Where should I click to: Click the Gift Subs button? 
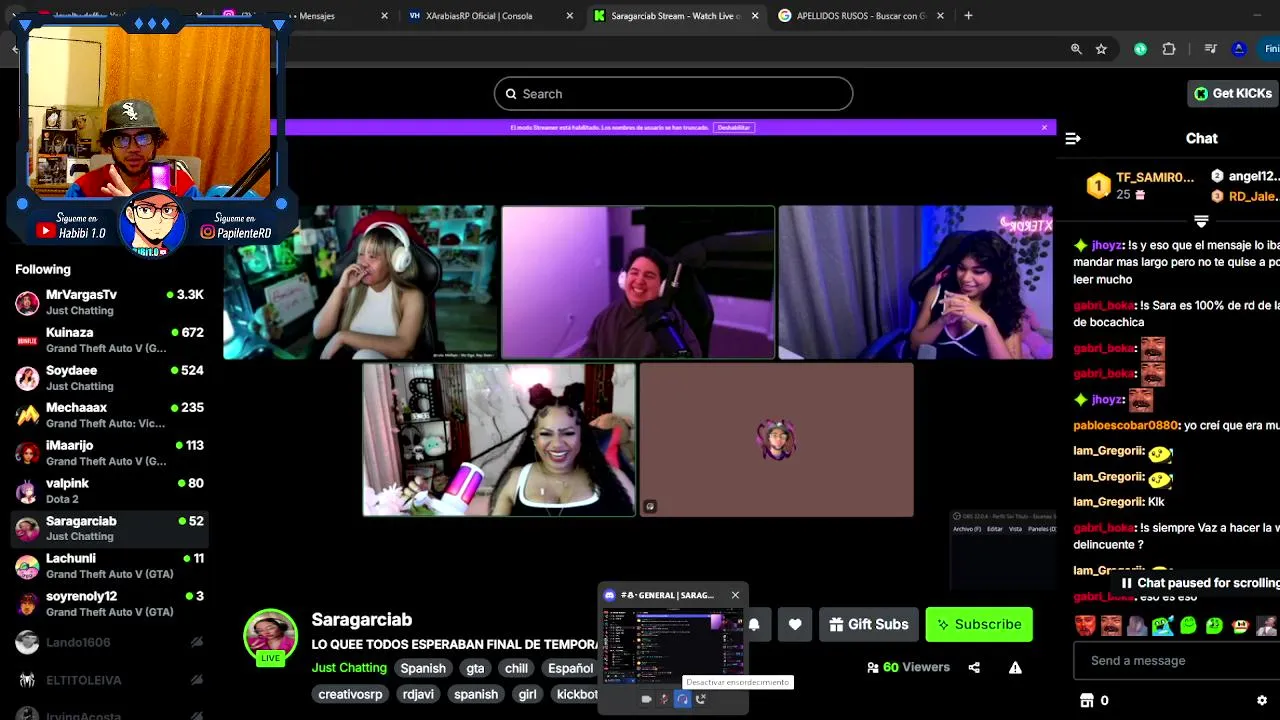coord(868,624)
